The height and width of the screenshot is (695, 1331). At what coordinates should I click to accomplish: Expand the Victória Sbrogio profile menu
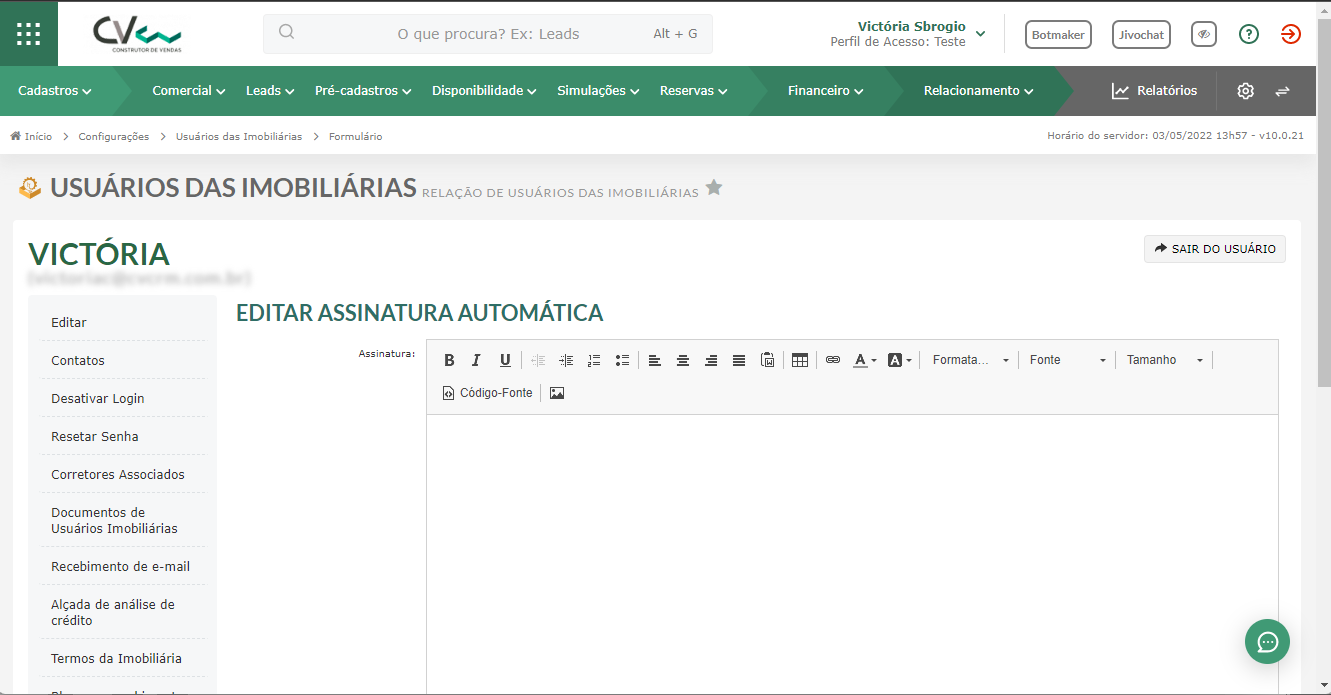point(908,34)
